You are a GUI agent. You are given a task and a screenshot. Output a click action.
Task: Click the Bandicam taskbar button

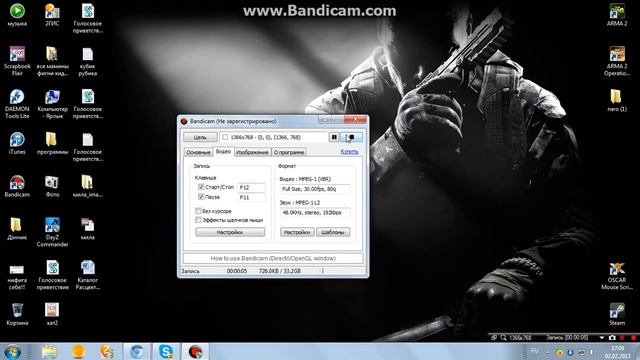(x=195, y=351)
